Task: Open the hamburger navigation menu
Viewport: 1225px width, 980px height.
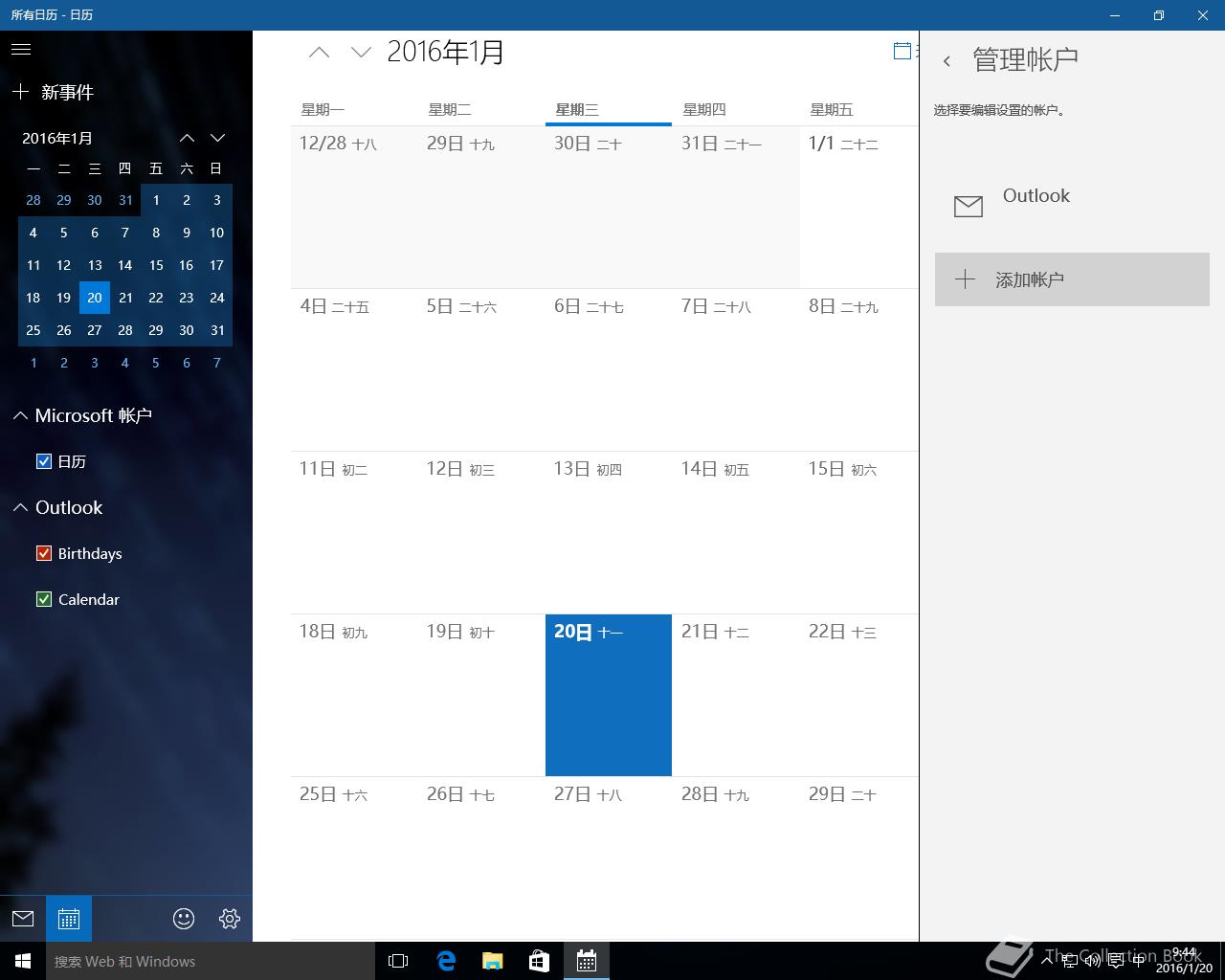Action: pyautogui.click(x=21, y=49)
